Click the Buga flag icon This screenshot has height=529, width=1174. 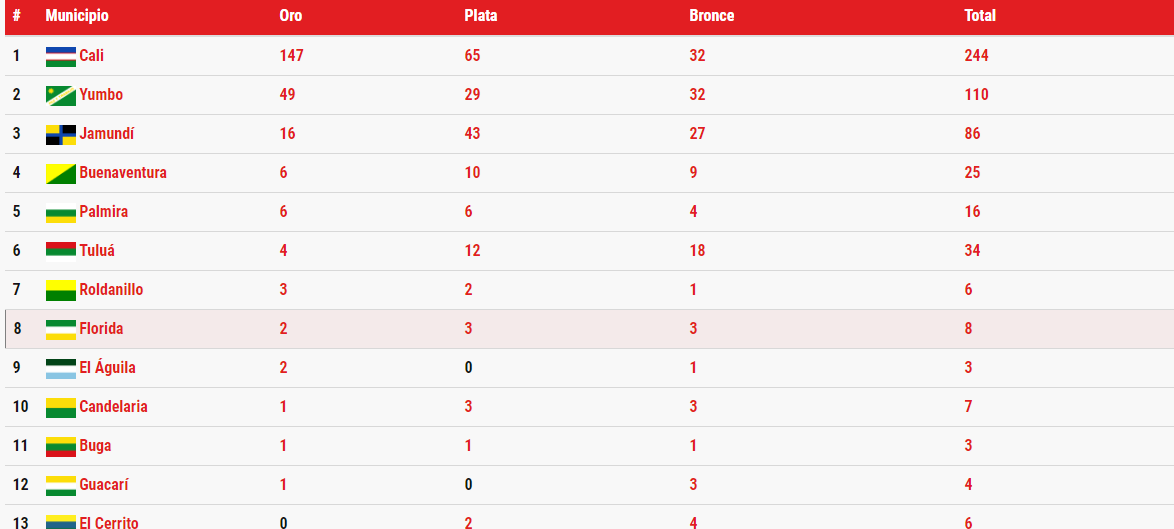point(61,446)
